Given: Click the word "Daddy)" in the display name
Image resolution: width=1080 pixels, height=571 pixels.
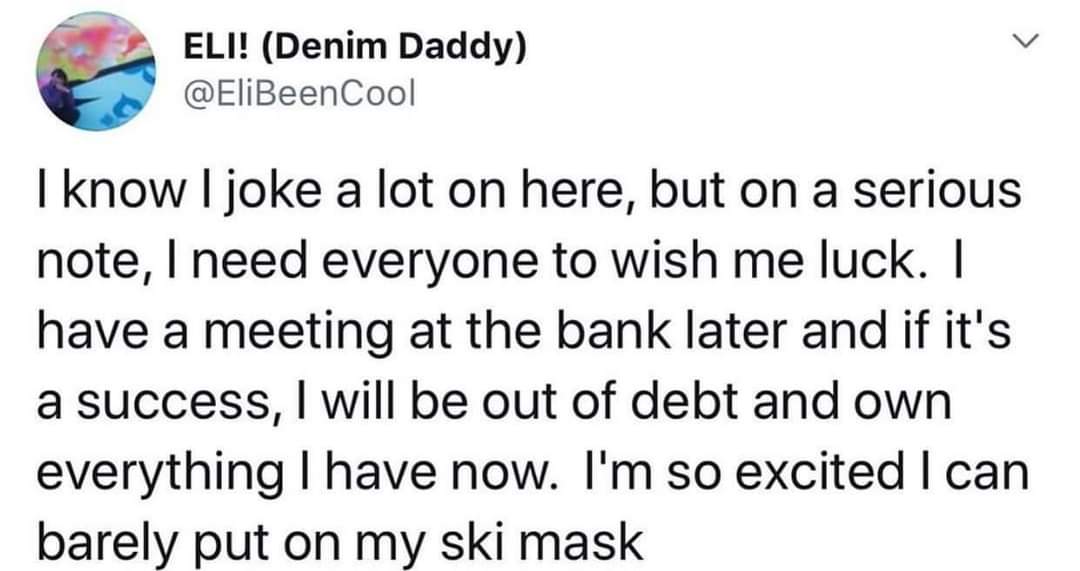Looking at the screenshot, I should click(466, 48).
